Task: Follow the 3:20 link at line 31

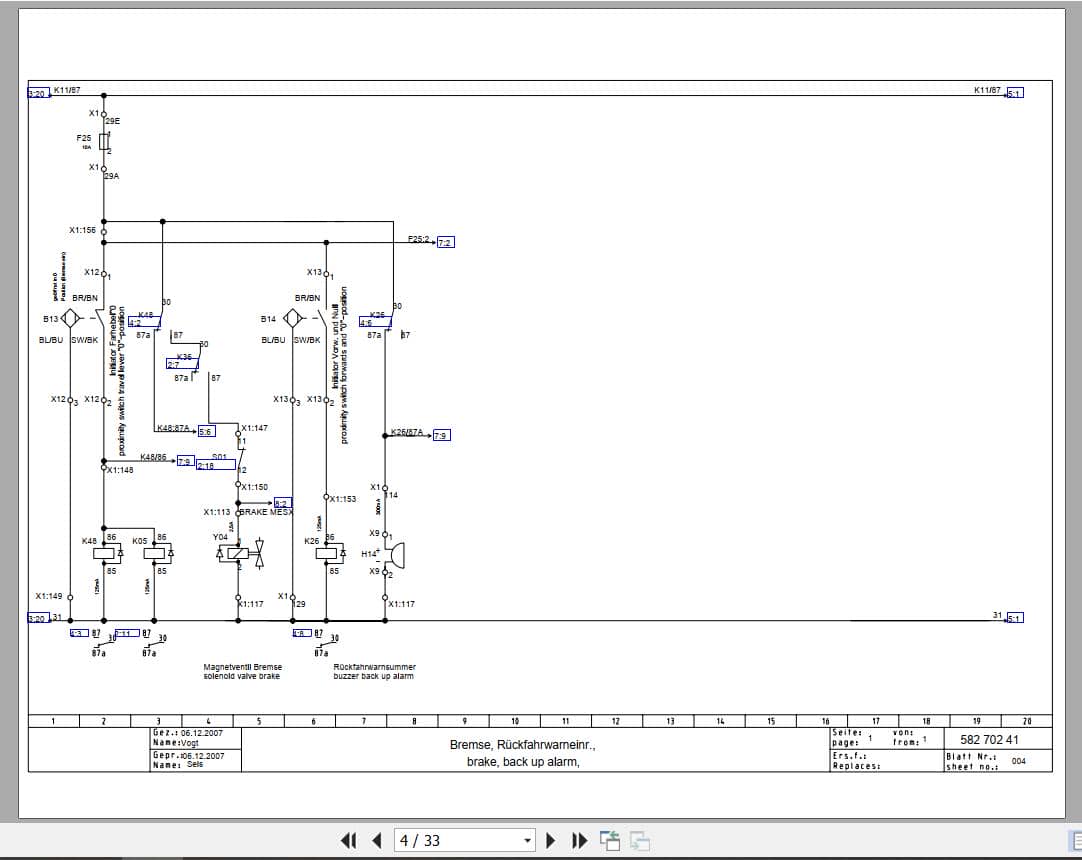Action: [37, 618]
